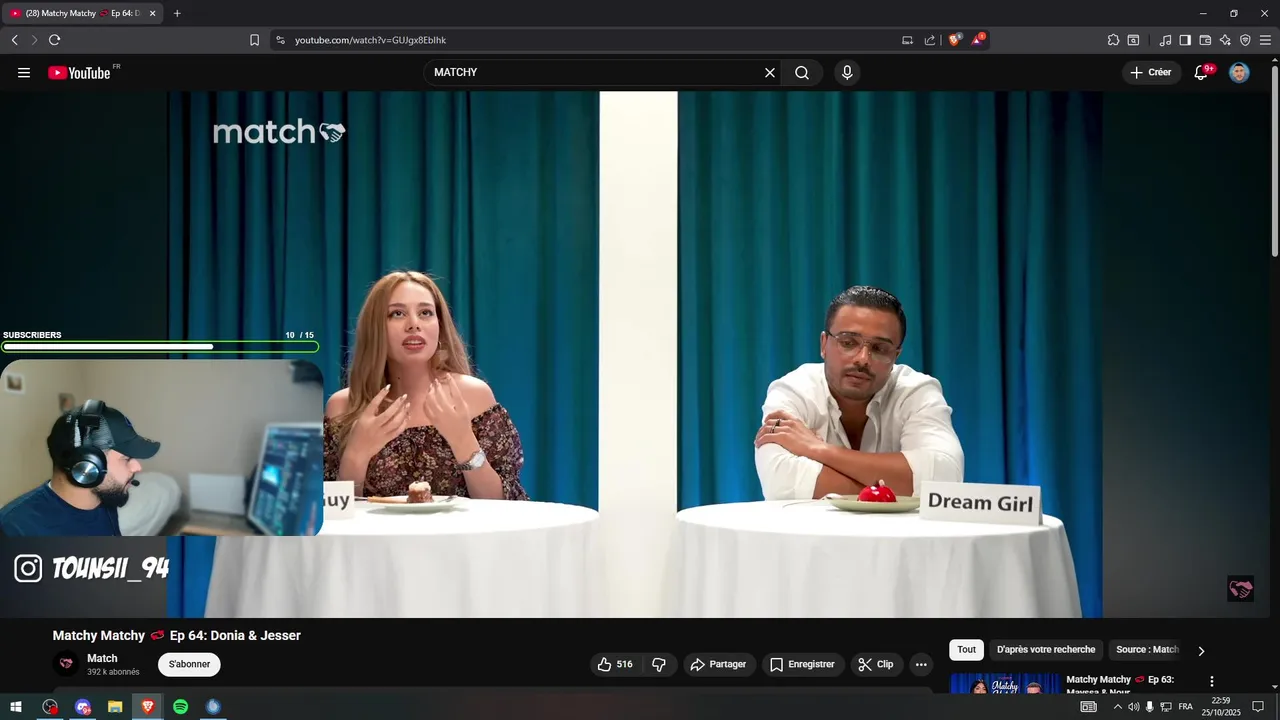The image size is (1280, 720).
Task: Go forward in browser history
Action: (34, 40)
